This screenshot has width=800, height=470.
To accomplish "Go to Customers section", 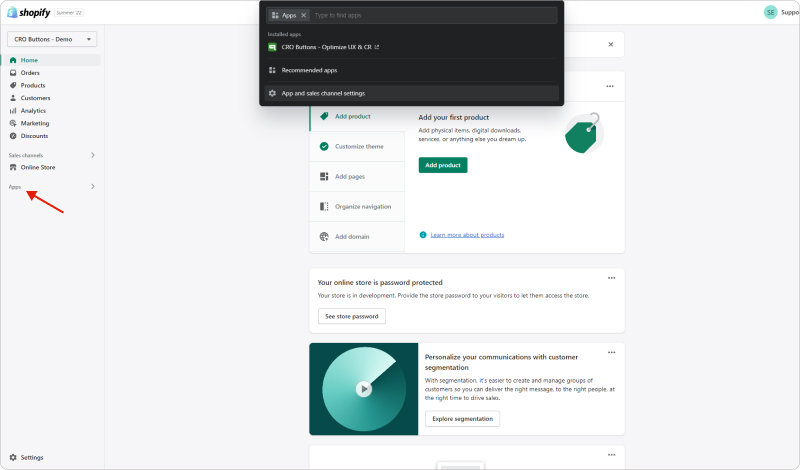I will (x=35, y=98).
